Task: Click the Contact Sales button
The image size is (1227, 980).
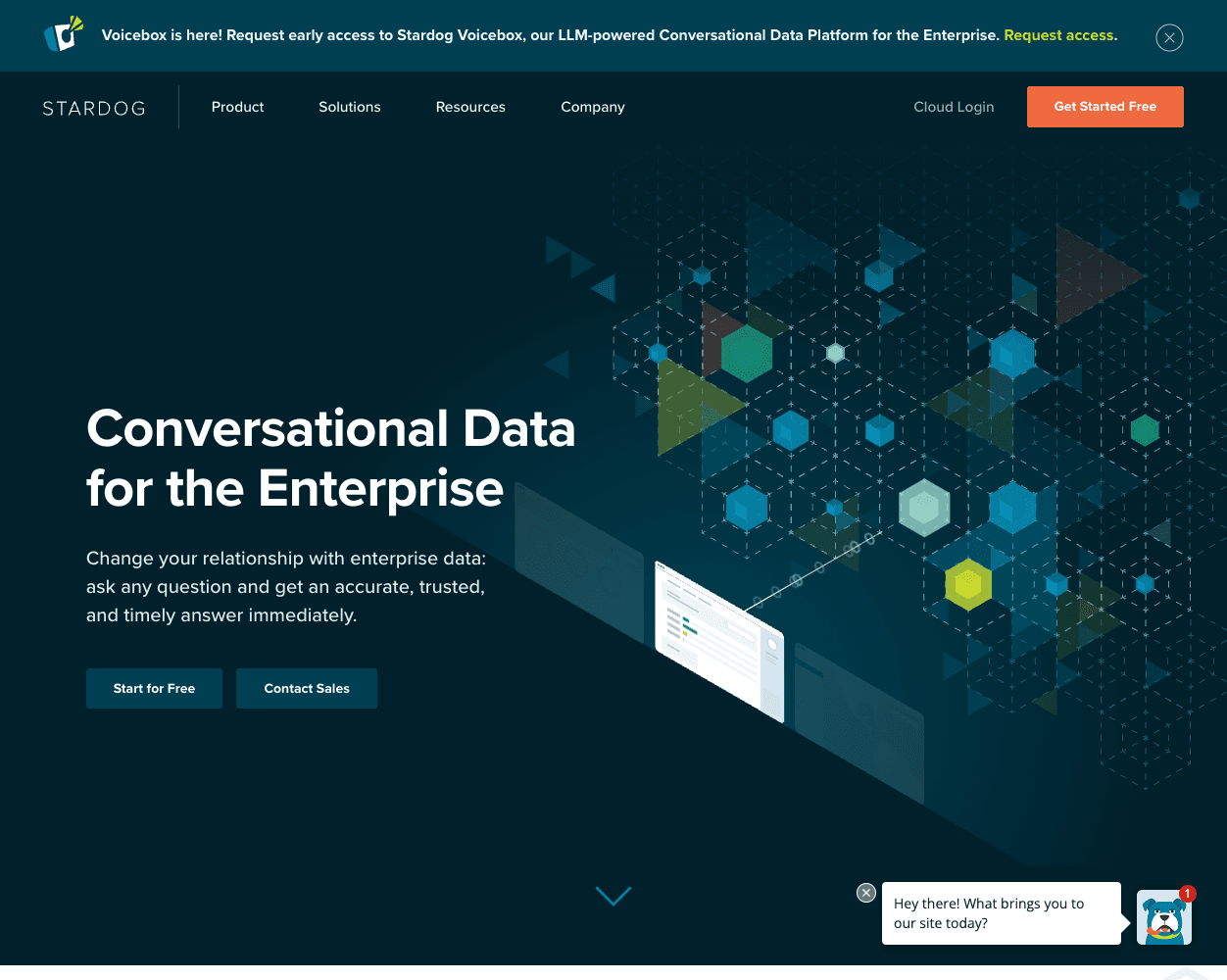Action: (x=307, y=688)
